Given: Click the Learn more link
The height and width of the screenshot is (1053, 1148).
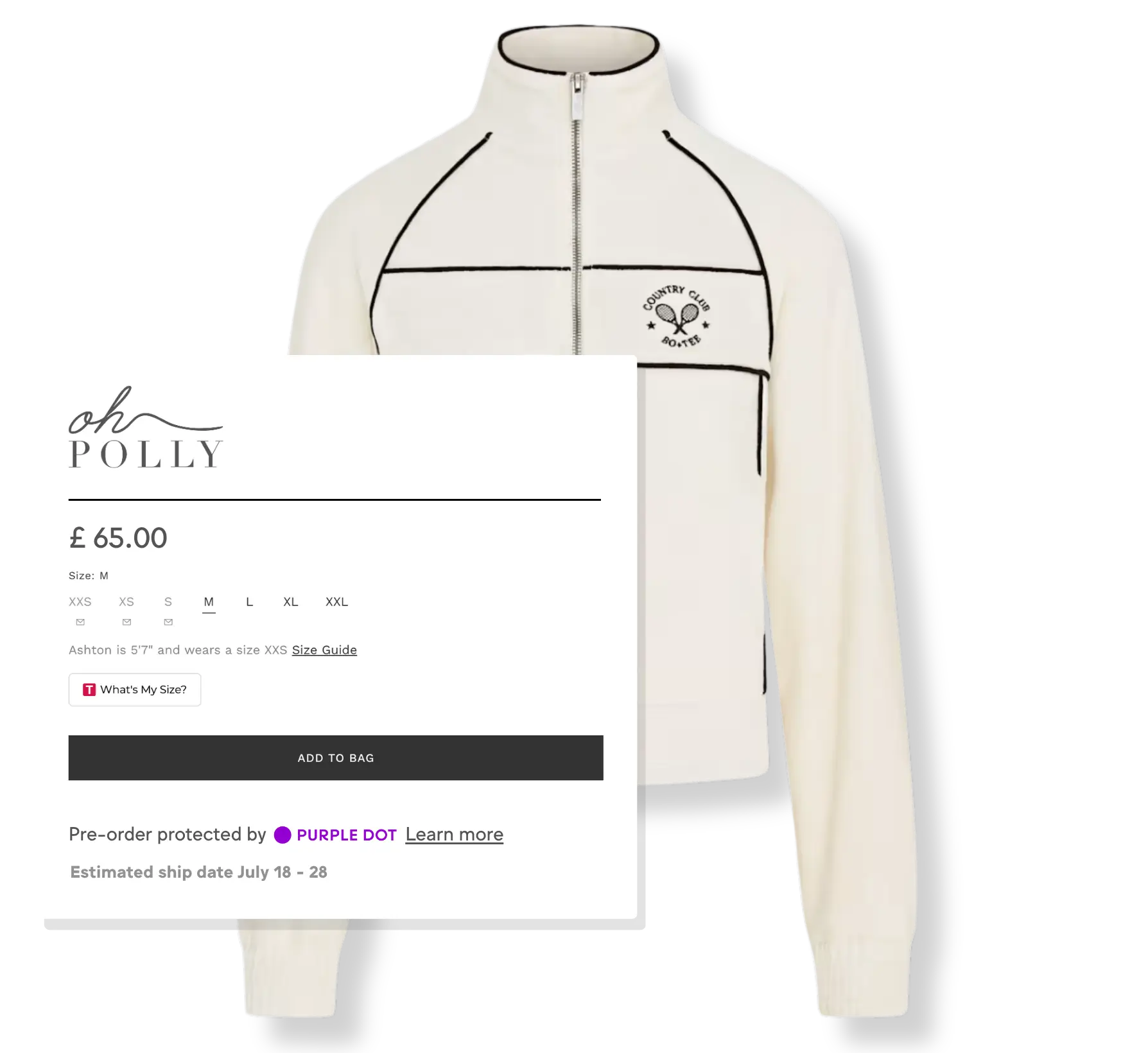Looking at the screenshot, I should 455,835.
